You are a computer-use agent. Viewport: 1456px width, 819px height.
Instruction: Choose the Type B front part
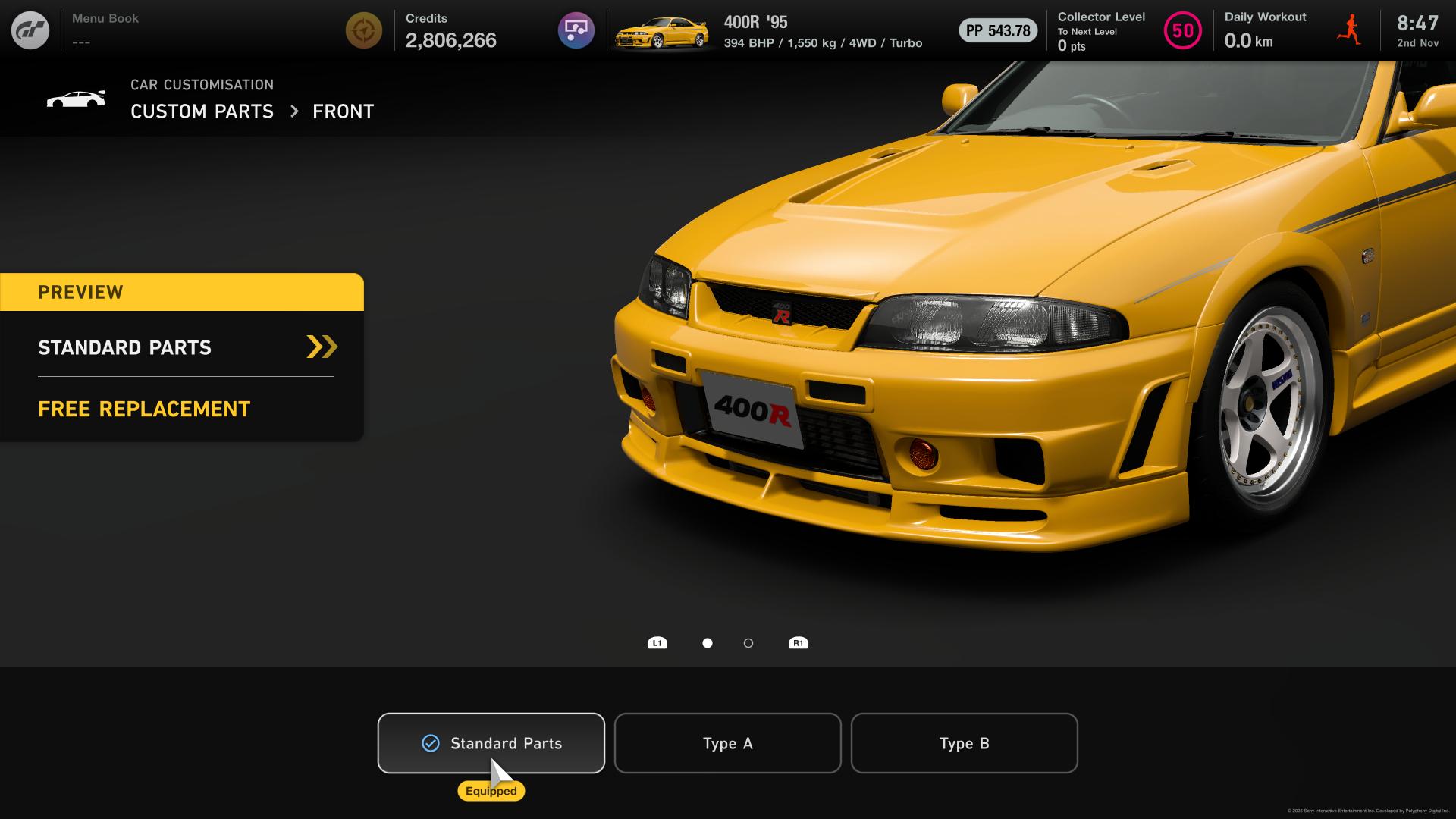click(x=965, y=743)
